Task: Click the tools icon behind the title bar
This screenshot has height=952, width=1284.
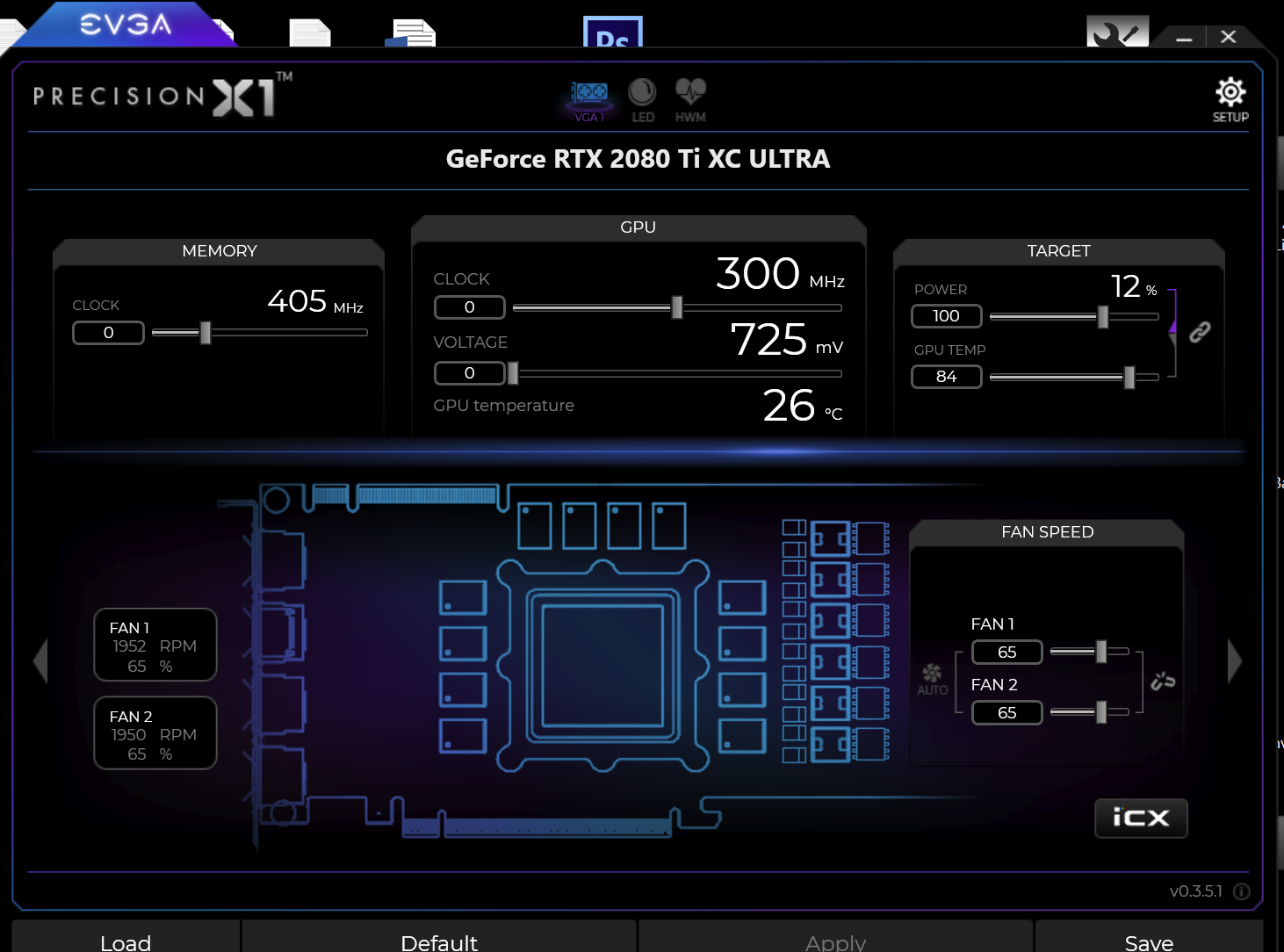Action: pos(1117,32)
